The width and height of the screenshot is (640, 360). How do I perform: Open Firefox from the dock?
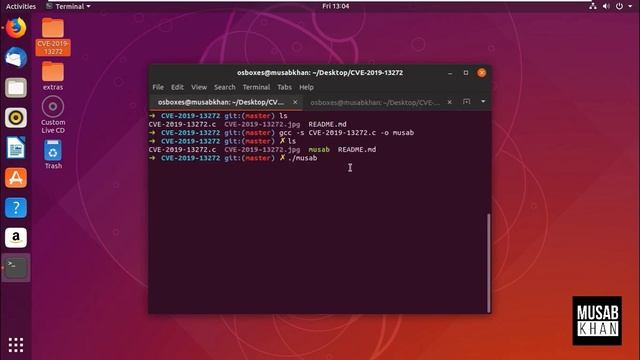coord(16,28)
